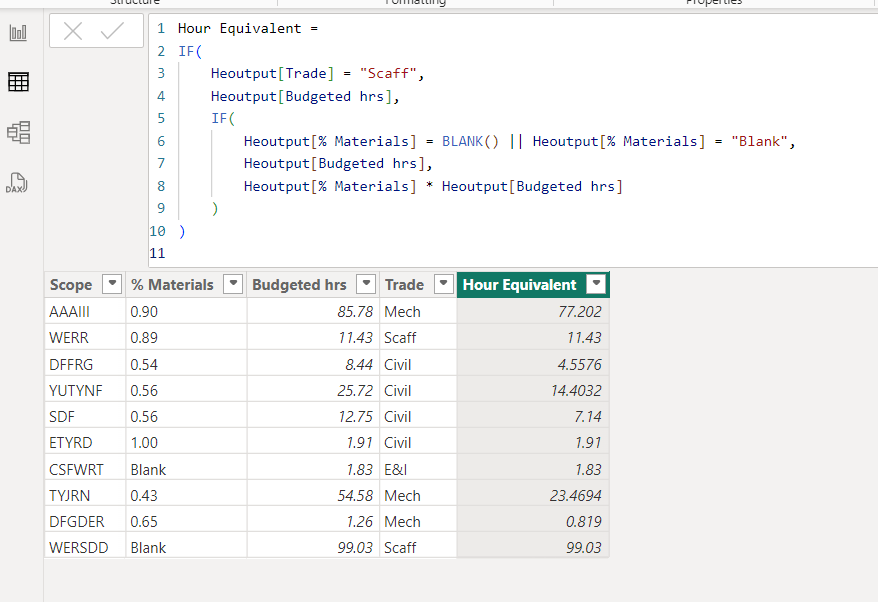This screenshot has height=602, width=878.
Task: Click the 85.78 Budgeted hrs value
Action: coord(355,311)
